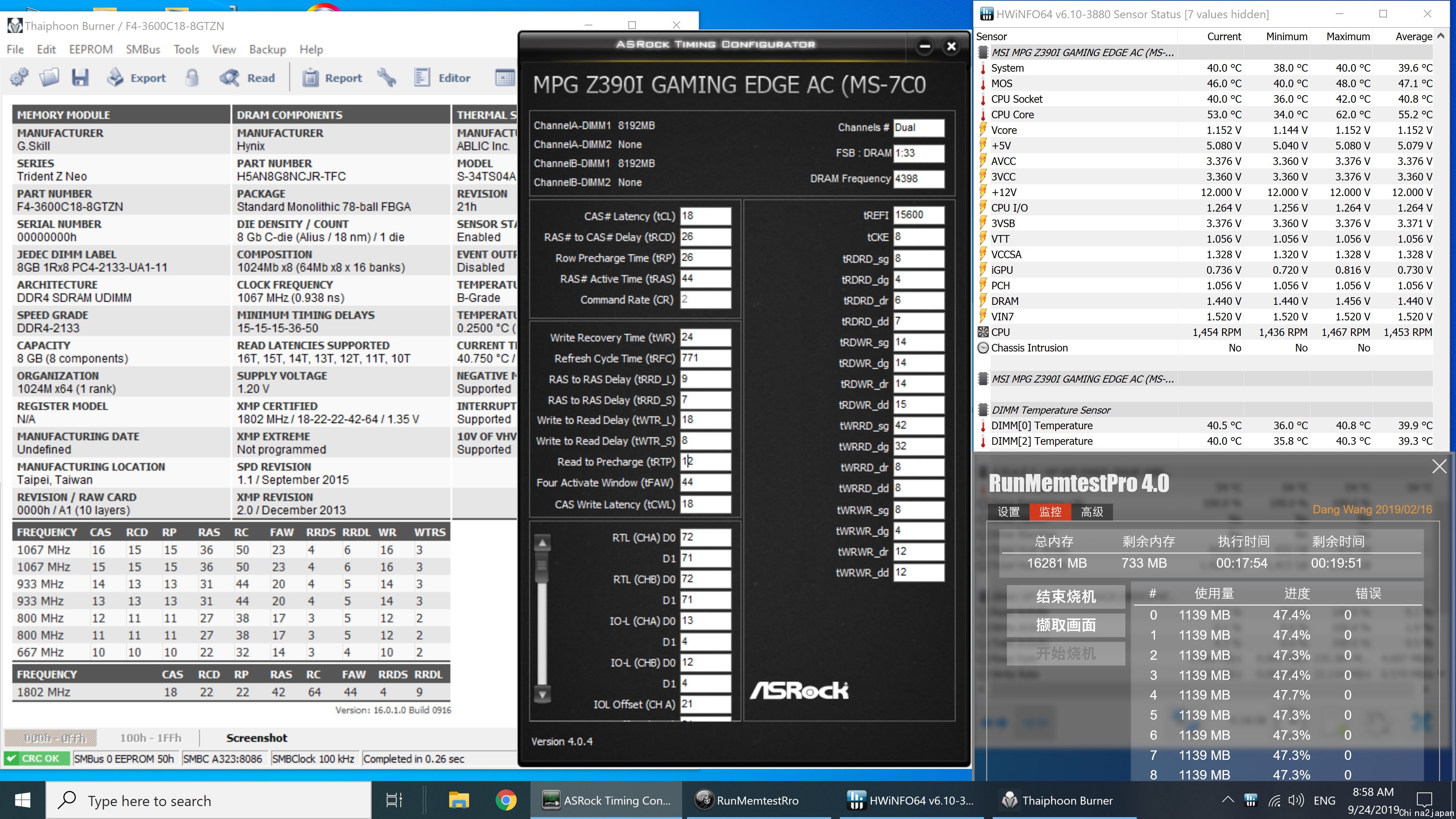The image size is (1456, 819).
Task: Open the Editor in Thaiphoon toolbar
Action: (442, 77)
